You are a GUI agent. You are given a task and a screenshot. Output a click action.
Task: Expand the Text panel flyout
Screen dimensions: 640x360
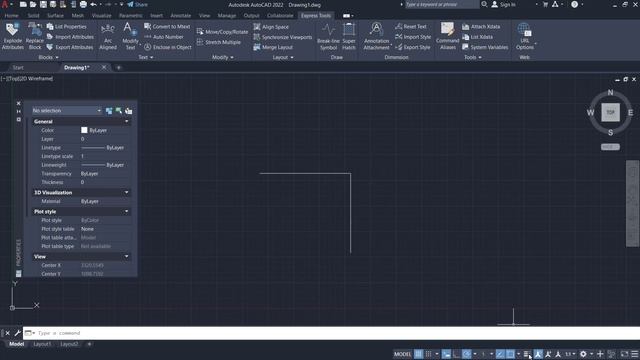[x=146, y=58]
